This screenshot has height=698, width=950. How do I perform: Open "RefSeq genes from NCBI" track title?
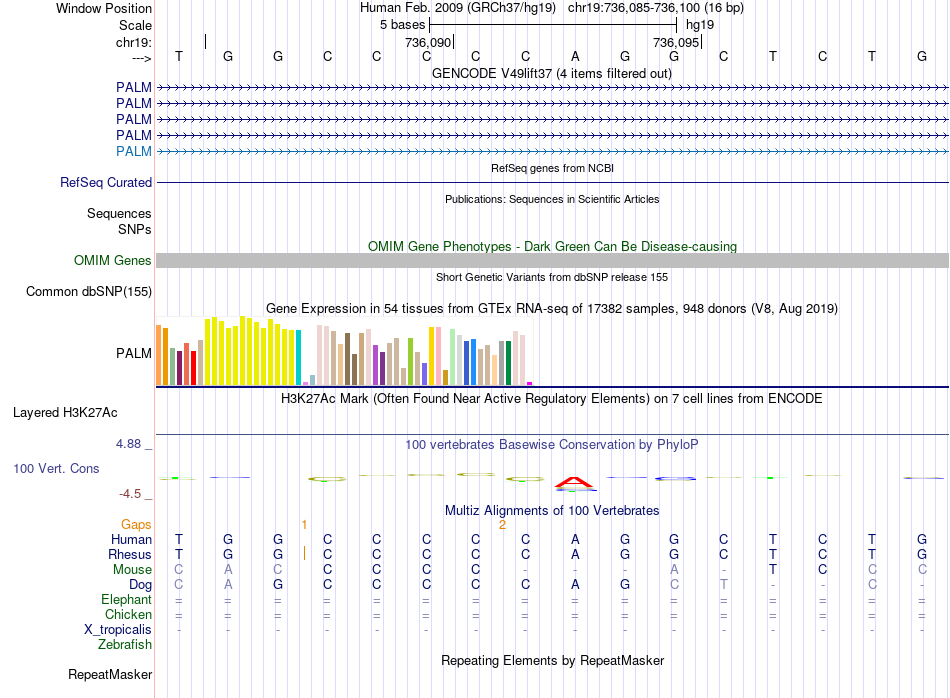pos(552,168)
